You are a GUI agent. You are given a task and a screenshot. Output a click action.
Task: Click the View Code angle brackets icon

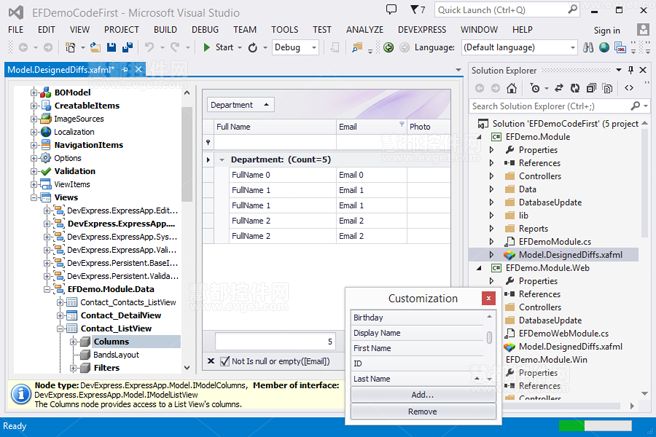[x=629, y=88]
